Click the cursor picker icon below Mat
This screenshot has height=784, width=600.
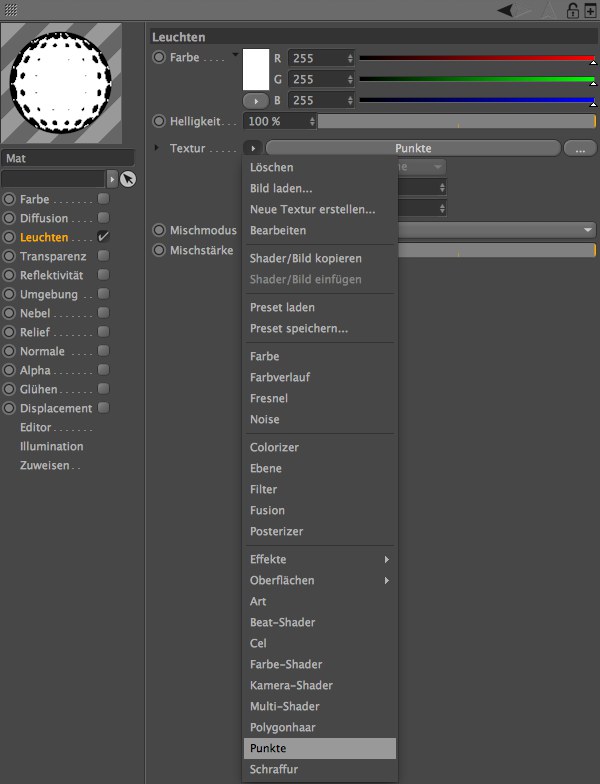coord(128,179)
